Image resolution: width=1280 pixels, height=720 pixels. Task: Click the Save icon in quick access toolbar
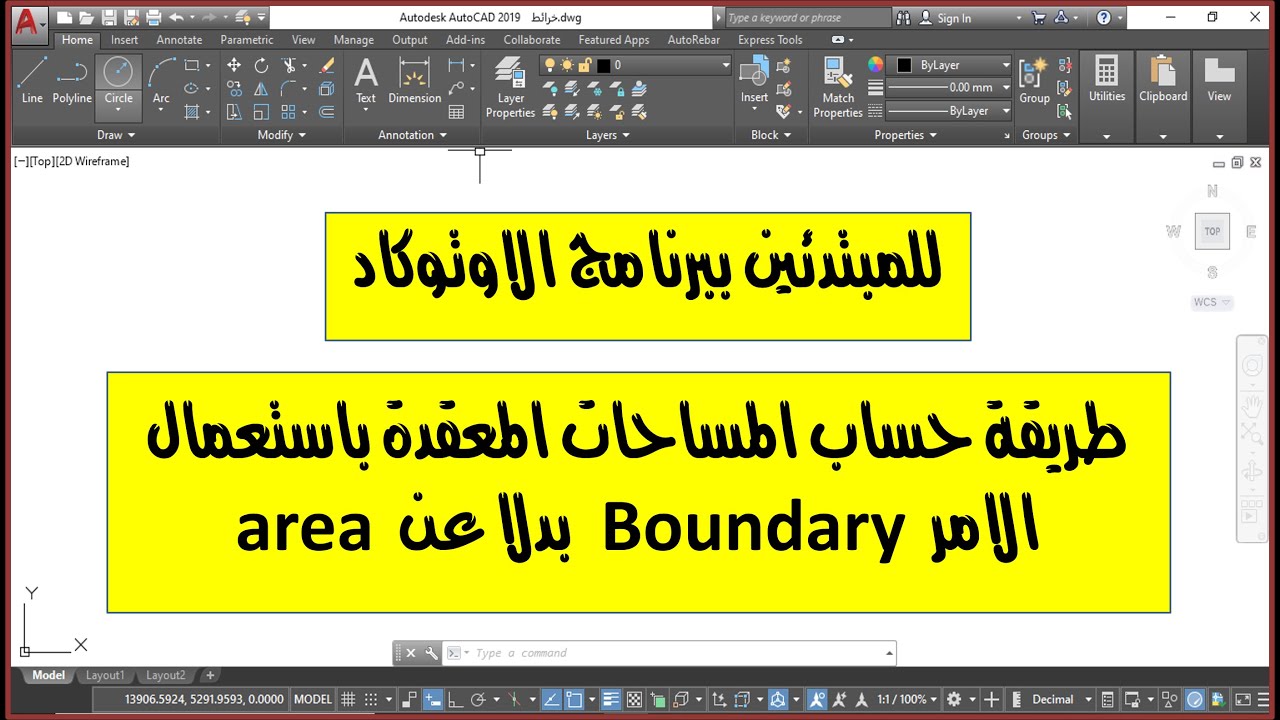pos(109,17)
